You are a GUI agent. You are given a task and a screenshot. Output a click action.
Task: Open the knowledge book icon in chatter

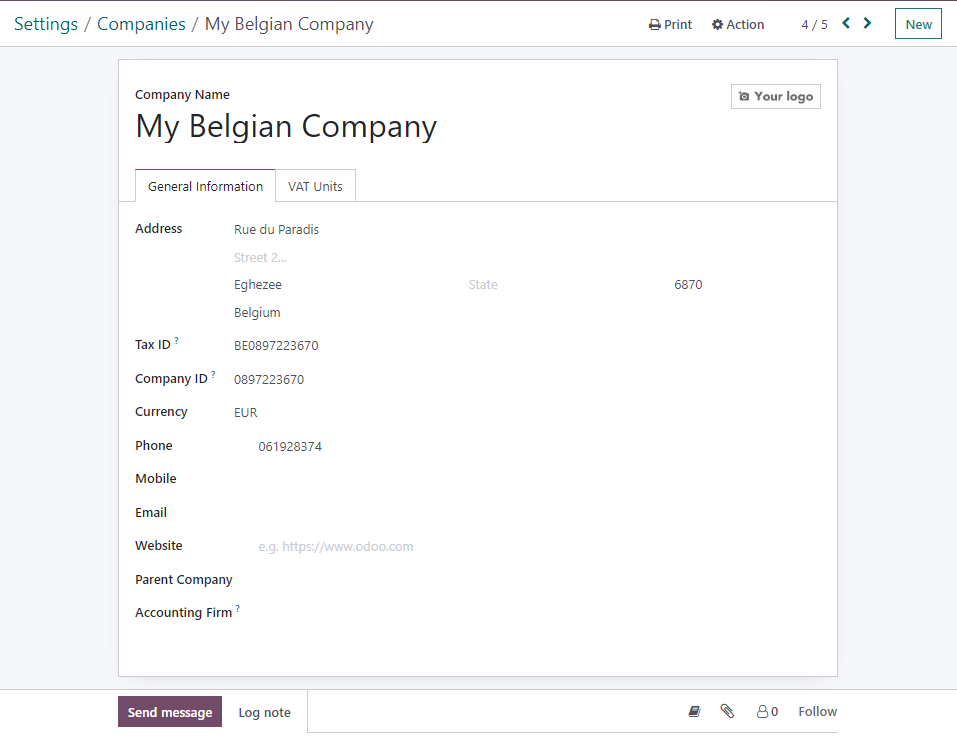coord(694,711)
